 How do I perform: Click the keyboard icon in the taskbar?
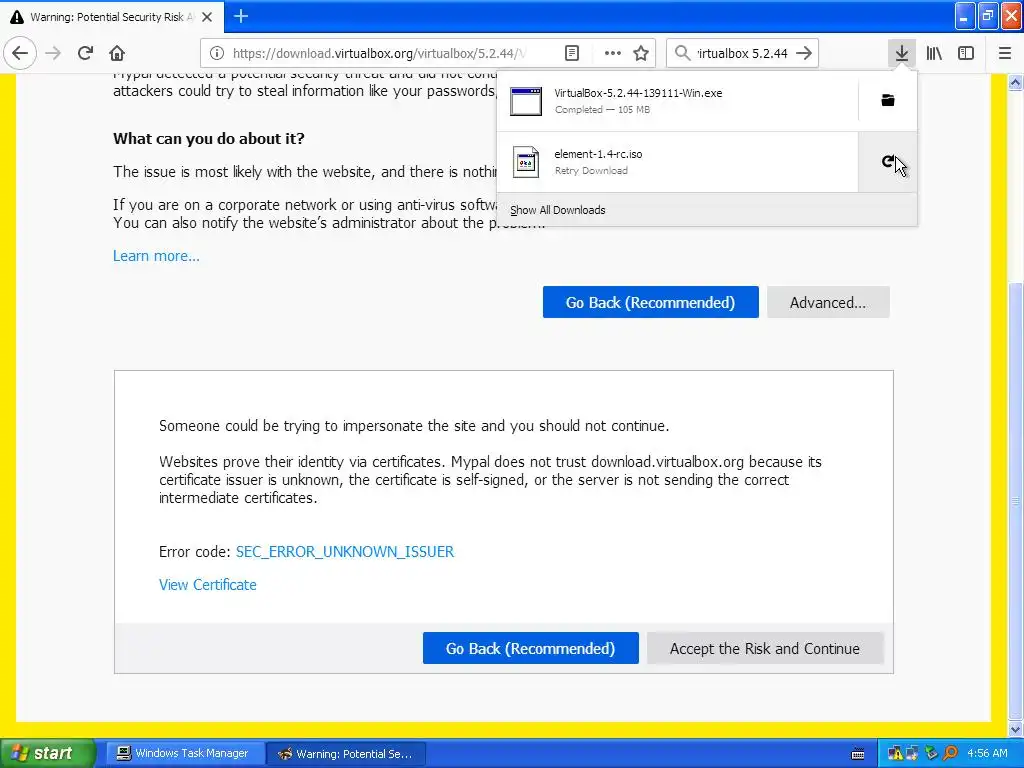[x=858, y=754]
